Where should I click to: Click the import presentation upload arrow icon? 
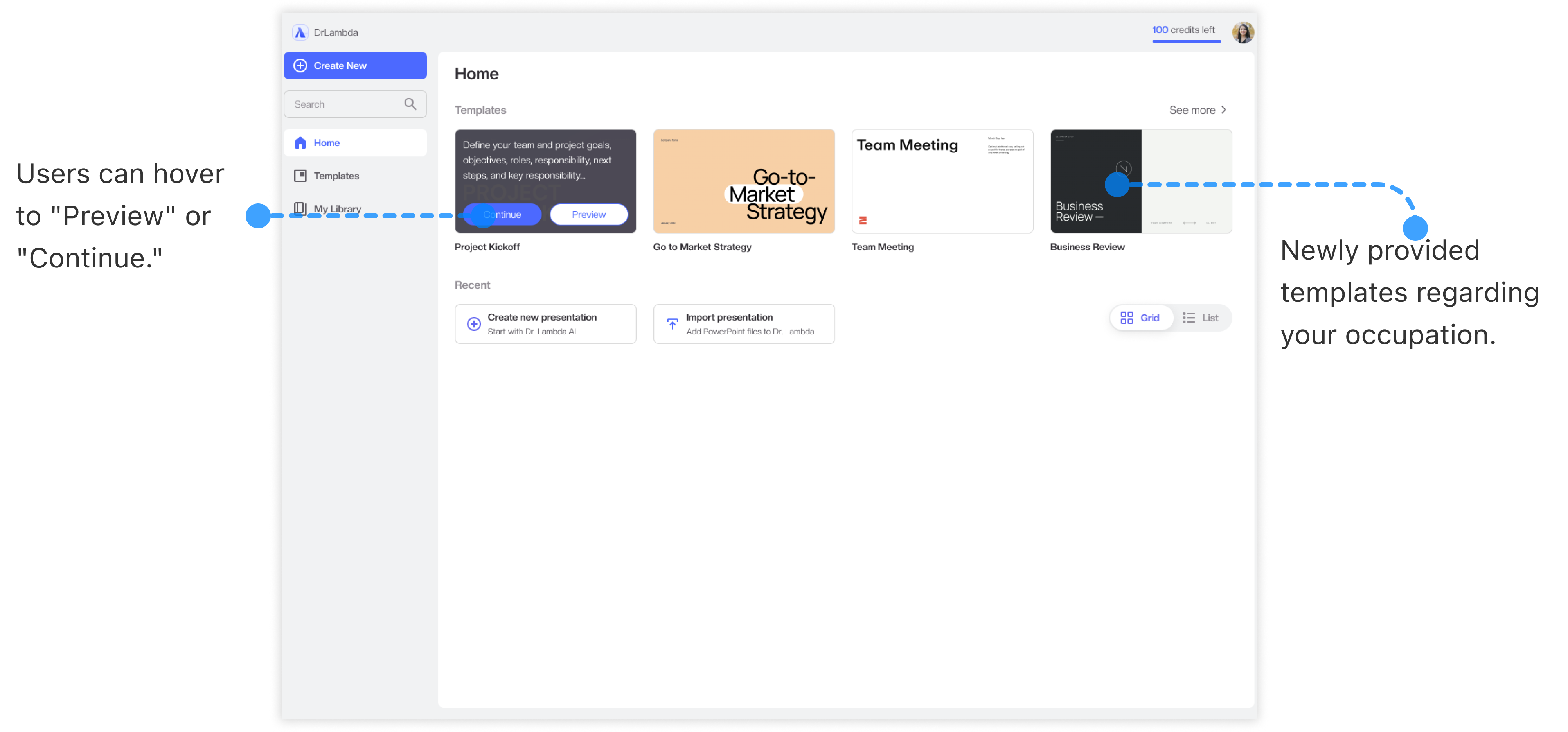tap(672, 324)
